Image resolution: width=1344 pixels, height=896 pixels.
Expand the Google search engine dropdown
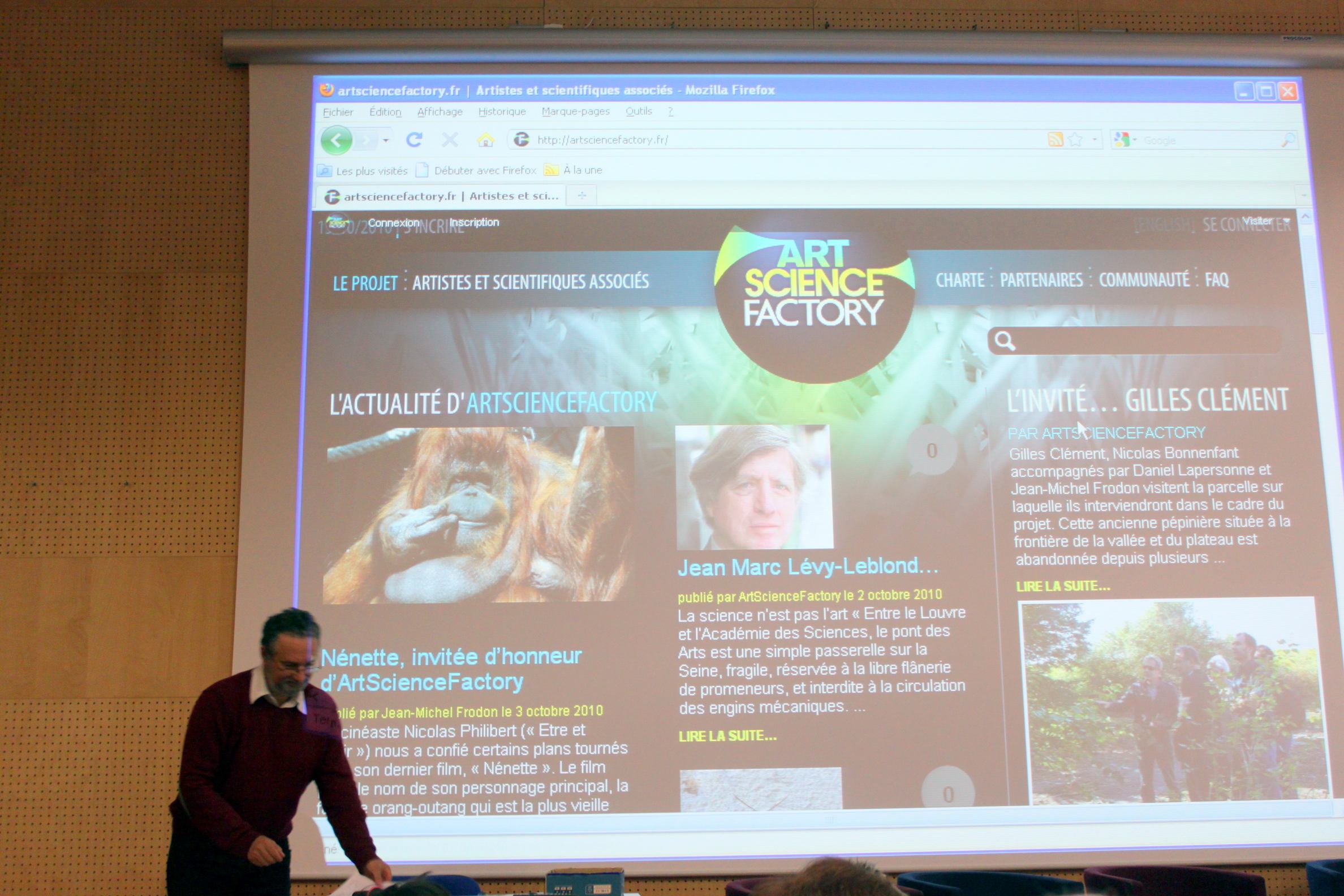pos(1135,140)
